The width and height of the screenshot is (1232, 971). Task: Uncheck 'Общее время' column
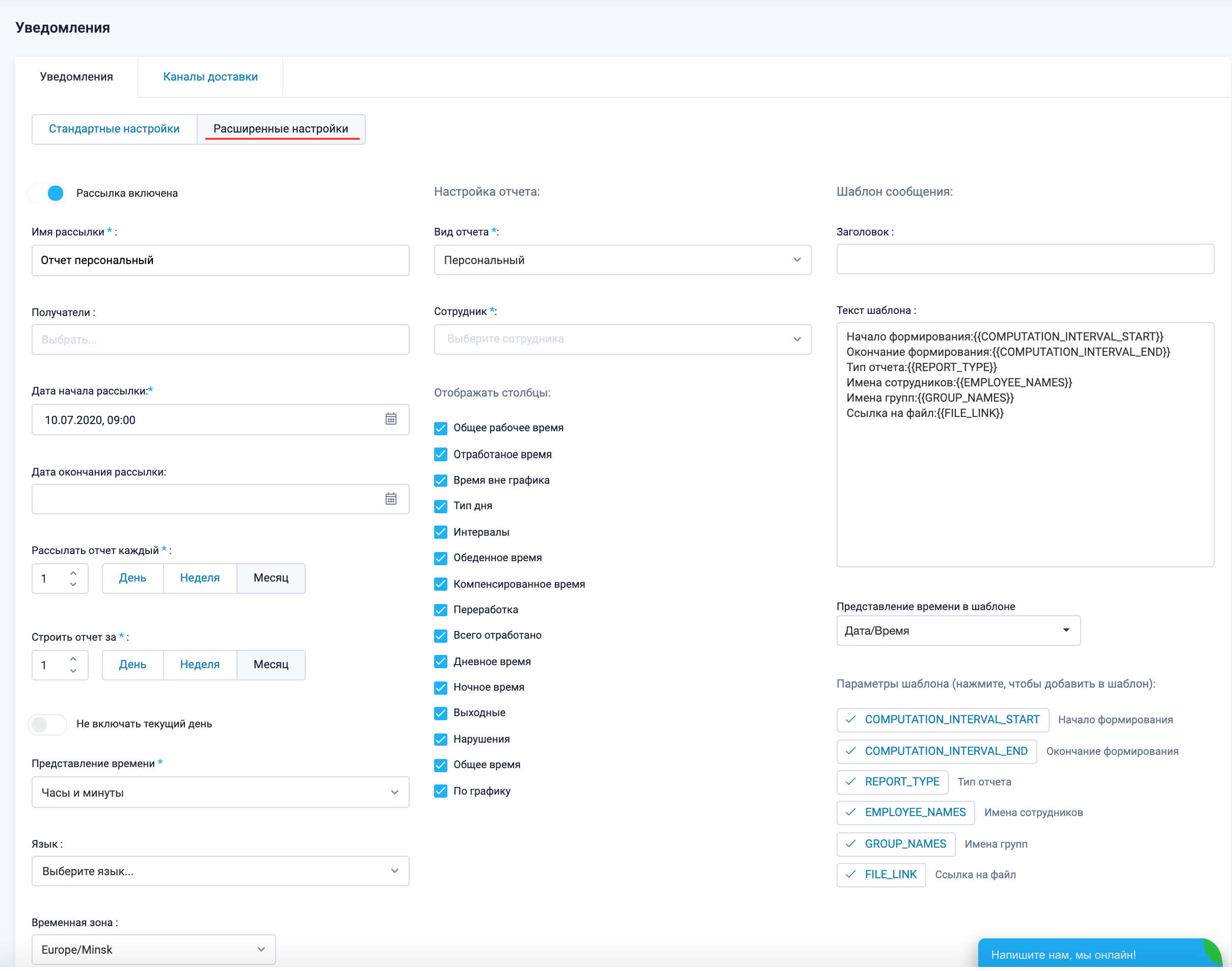pos(440,765)
